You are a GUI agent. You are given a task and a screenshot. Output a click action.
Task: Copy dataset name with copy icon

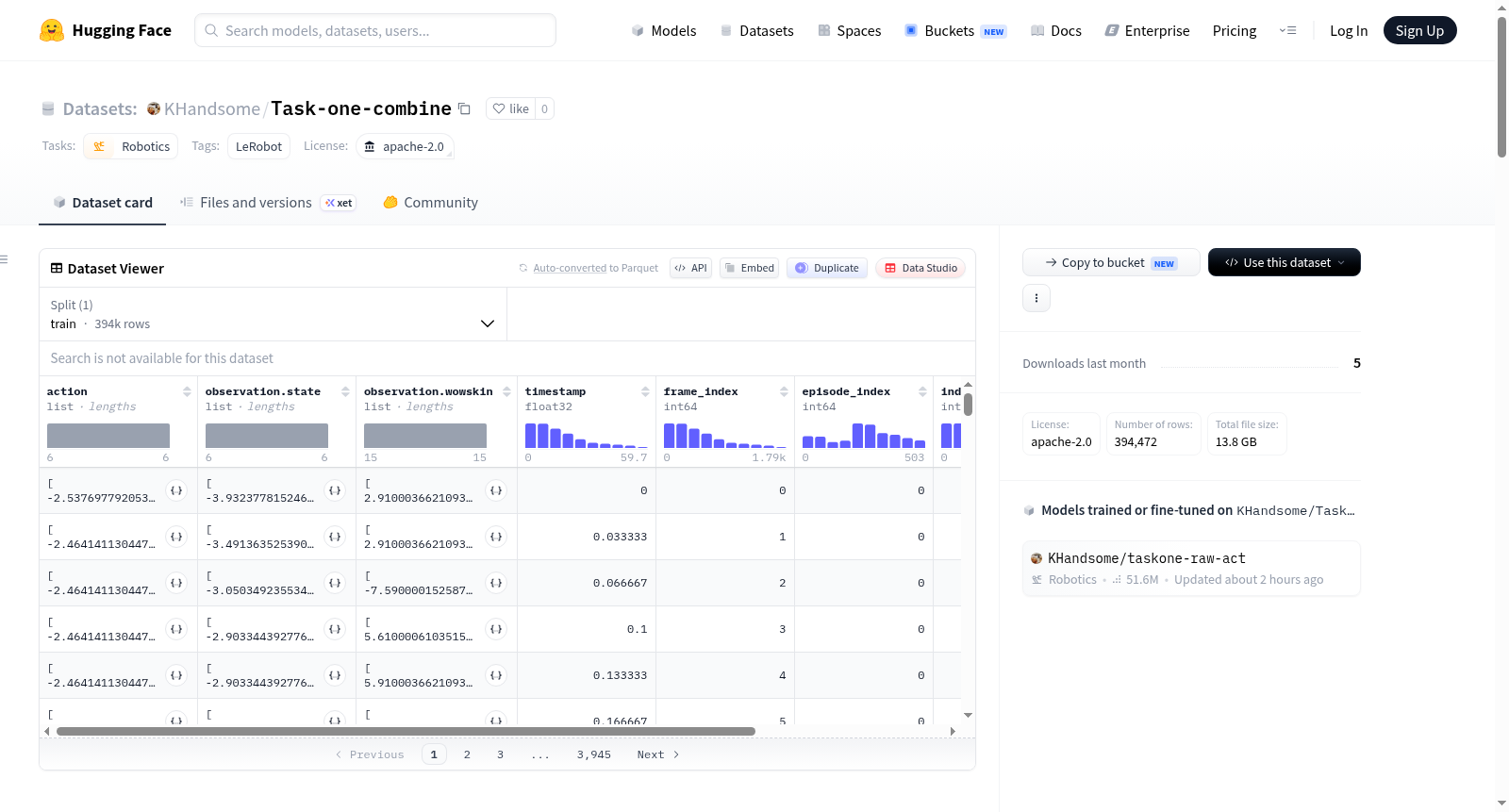(464, 108)
